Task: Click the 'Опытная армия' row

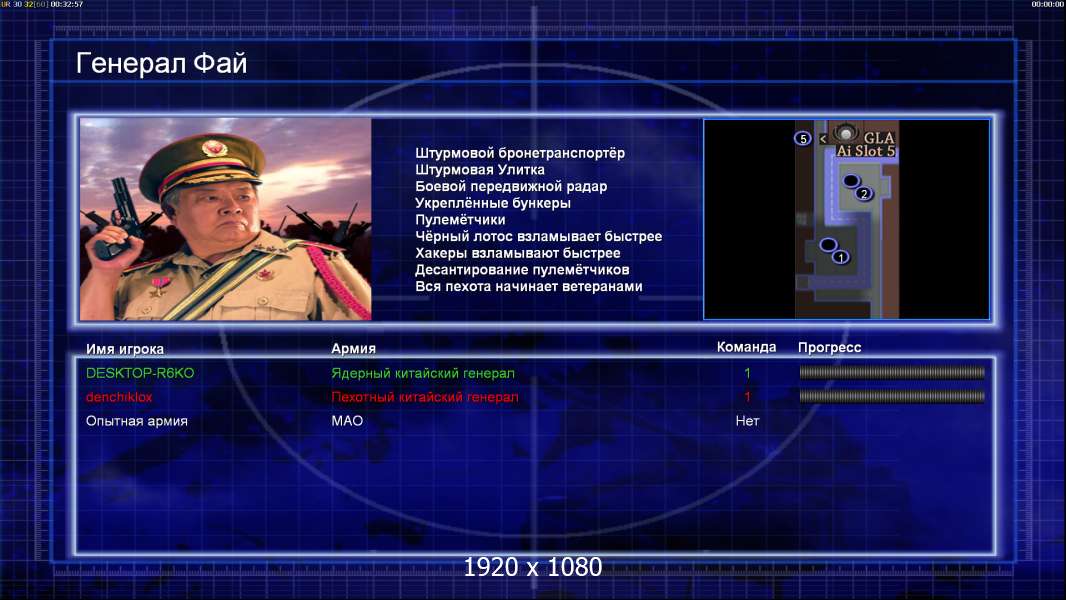Action: 535,421
